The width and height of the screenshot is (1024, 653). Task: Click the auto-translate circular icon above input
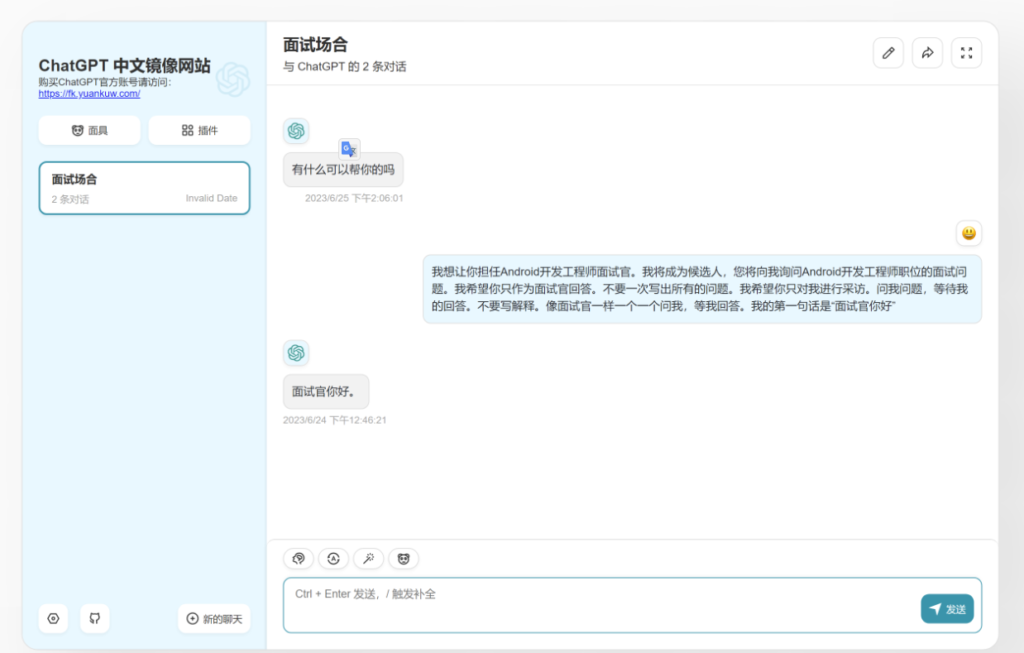pyautogui.click(x=333, y=558)
